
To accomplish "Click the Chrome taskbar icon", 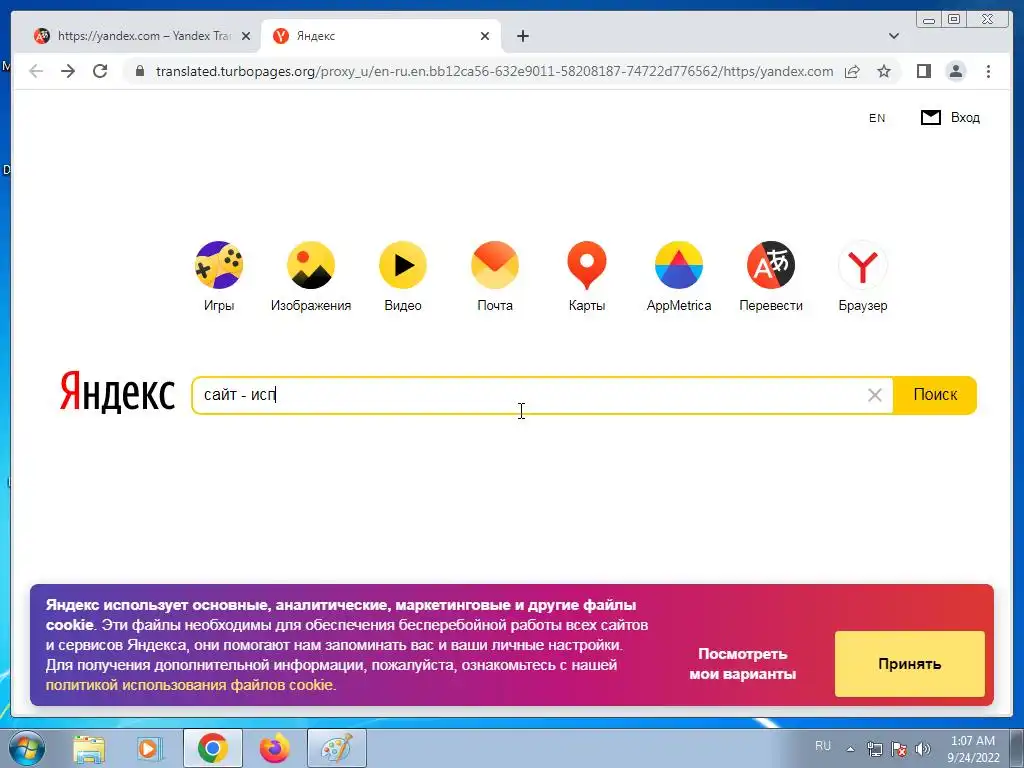I will point(212,748).
